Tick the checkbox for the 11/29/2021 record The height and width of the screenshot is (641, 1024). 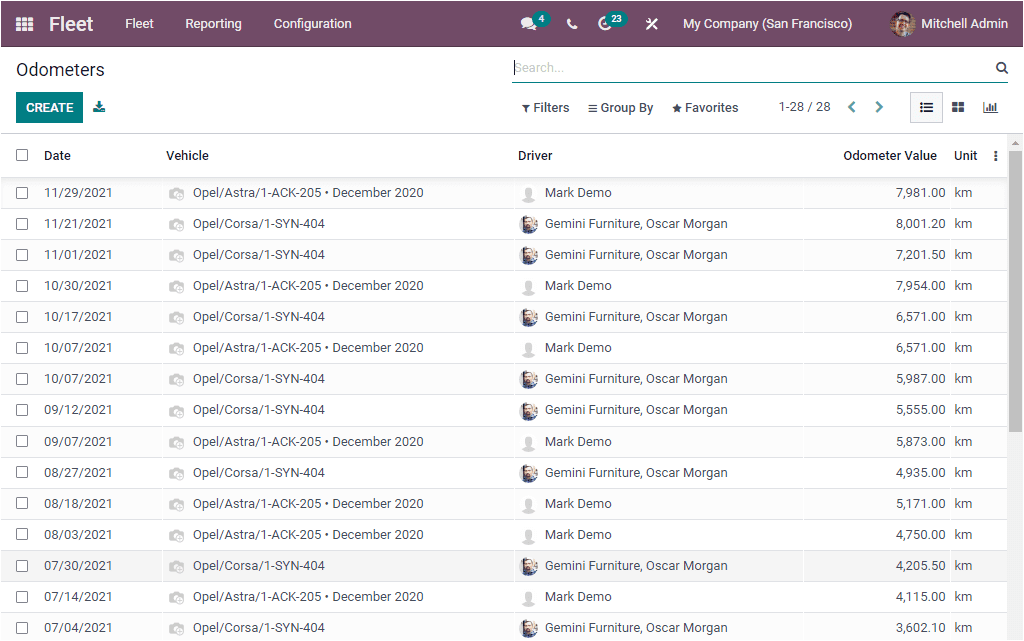22,192
